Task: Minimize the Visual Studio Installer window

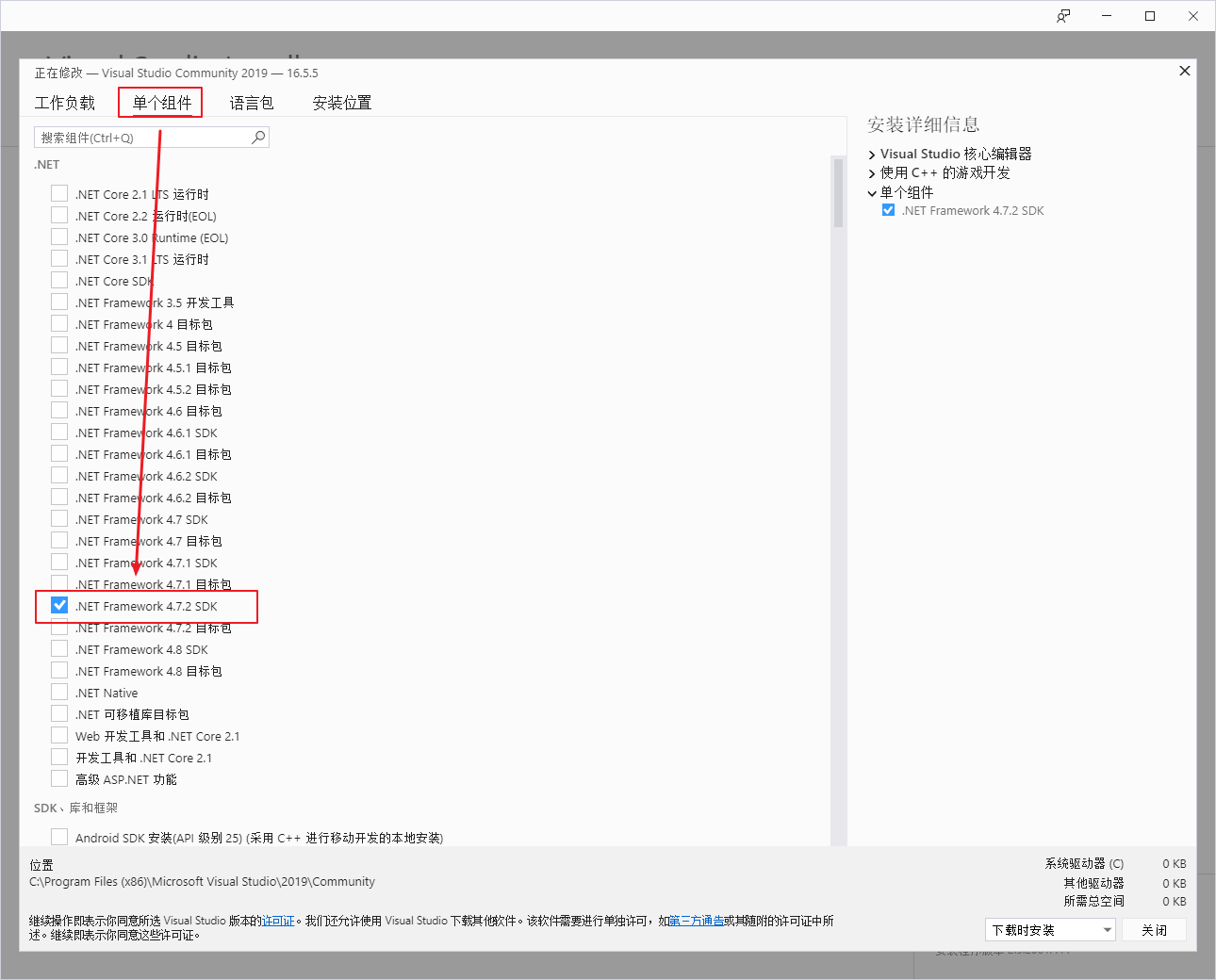Action: pos(1107,16)
